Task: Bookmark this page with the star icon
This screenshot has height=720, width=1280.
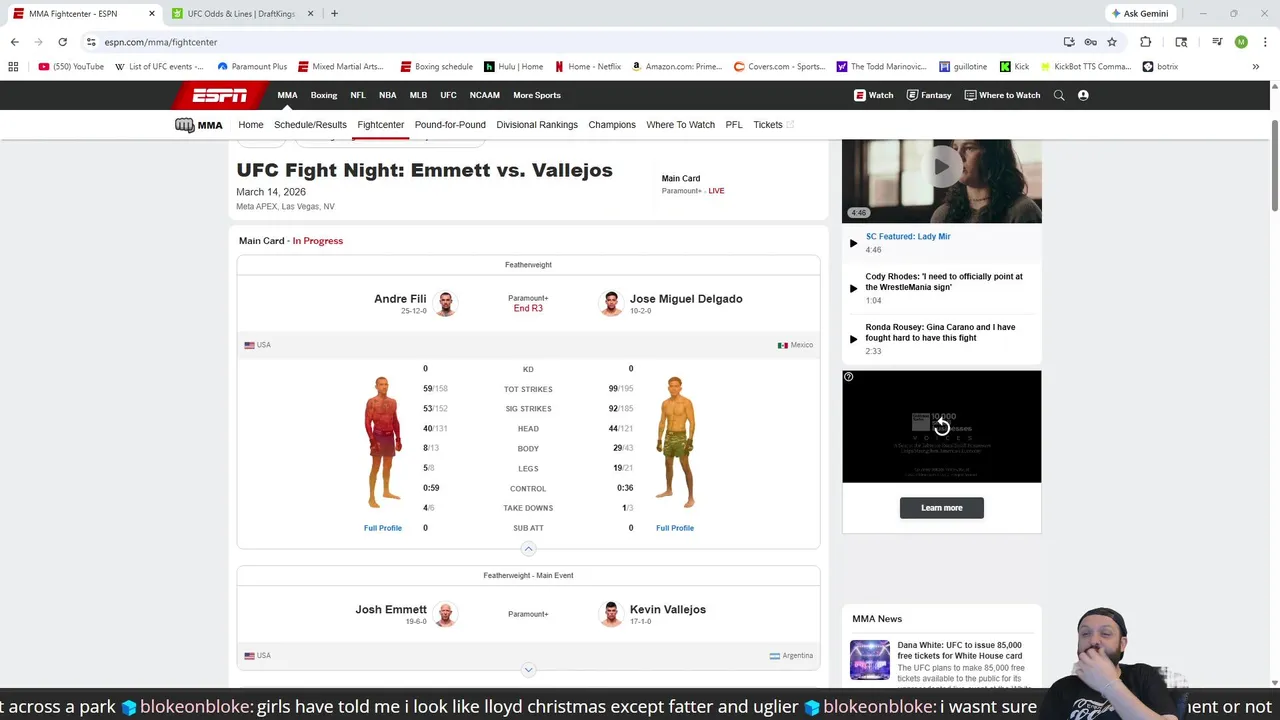Action: 1112,42
